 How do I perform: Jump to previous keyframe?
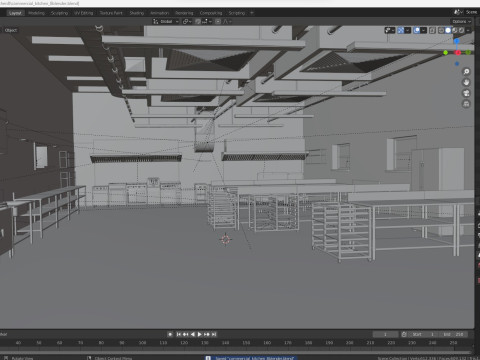186,334
